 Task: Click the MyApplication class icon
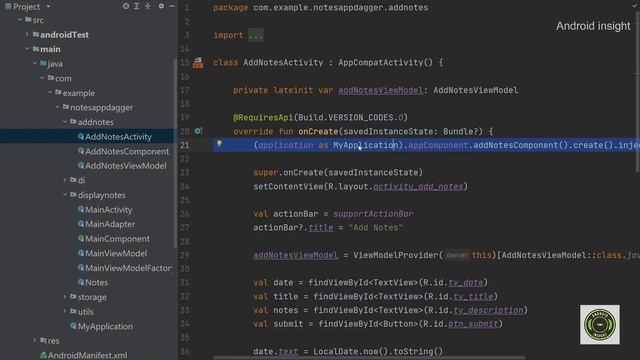(x=73, y=326)
